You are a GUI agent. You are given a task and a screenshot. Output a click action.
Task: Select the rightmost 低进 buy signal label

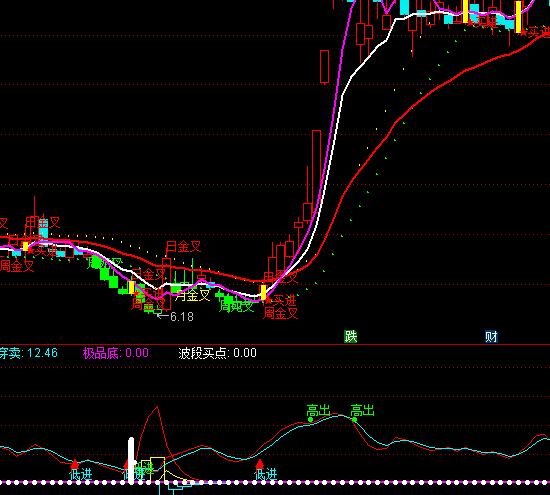(266, 475)
